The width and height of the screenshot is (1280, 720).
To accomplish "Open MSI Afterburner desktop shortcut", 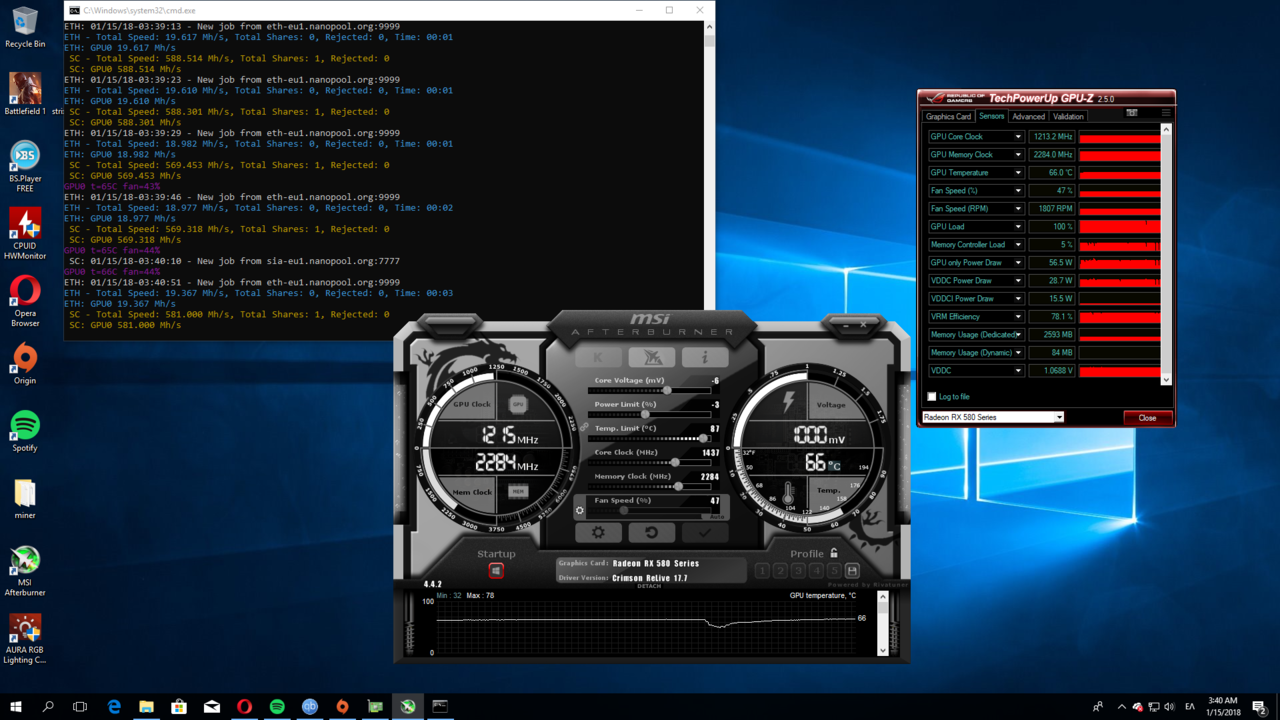I will pyautogui.click(x=25, y=572).
